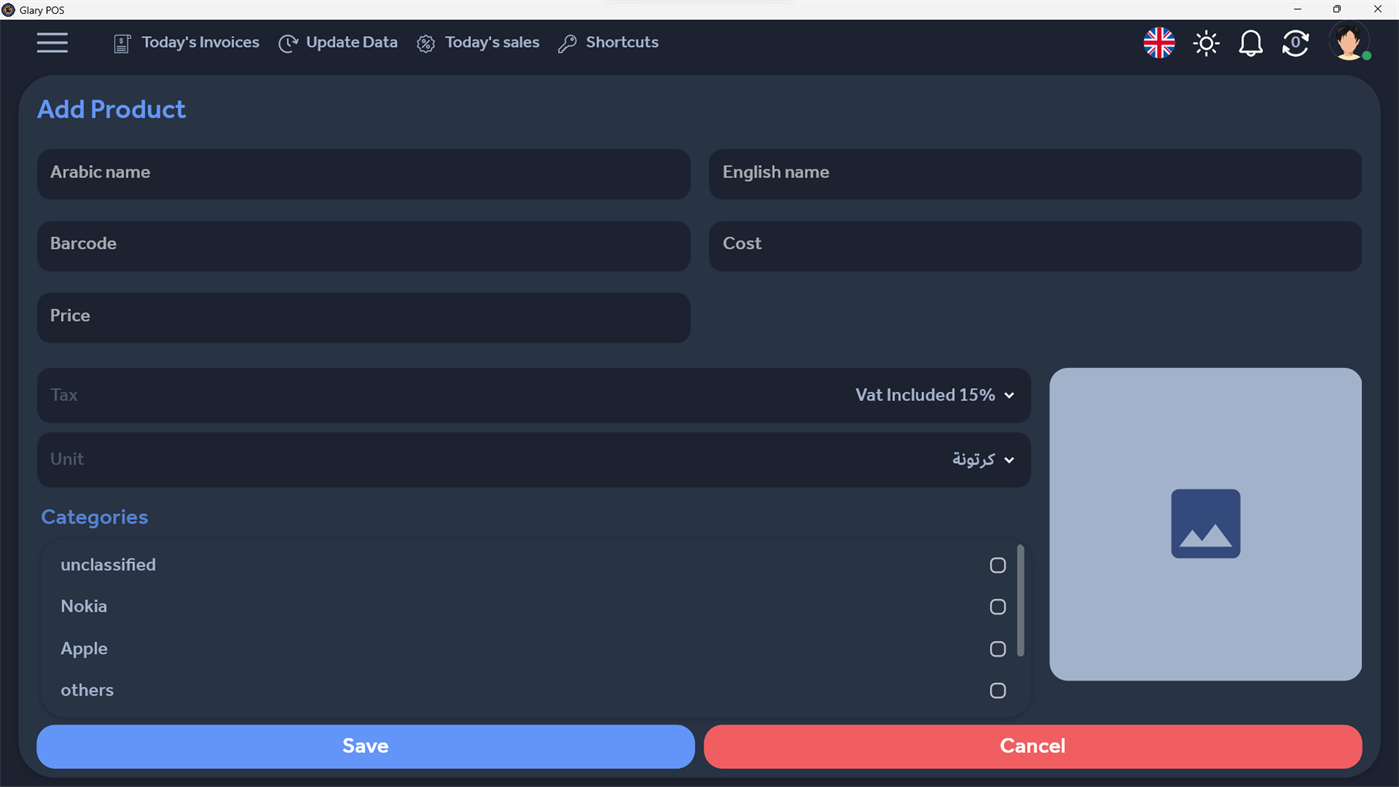The height and width of the screenshot is (787, 1399).
Task: Enable the unclassified category checkbox
Action: tap(997, 565)
